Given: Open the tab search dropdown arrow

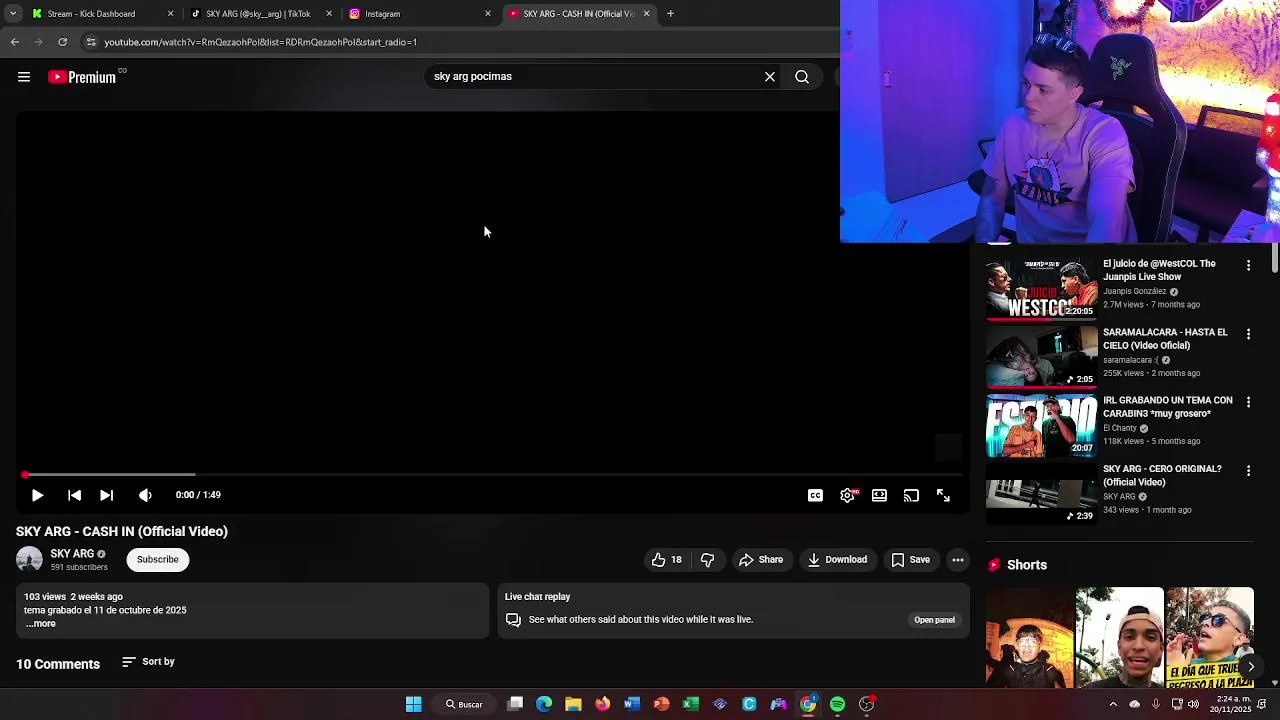Looking at the screenshot, I should tap(12, 14).
